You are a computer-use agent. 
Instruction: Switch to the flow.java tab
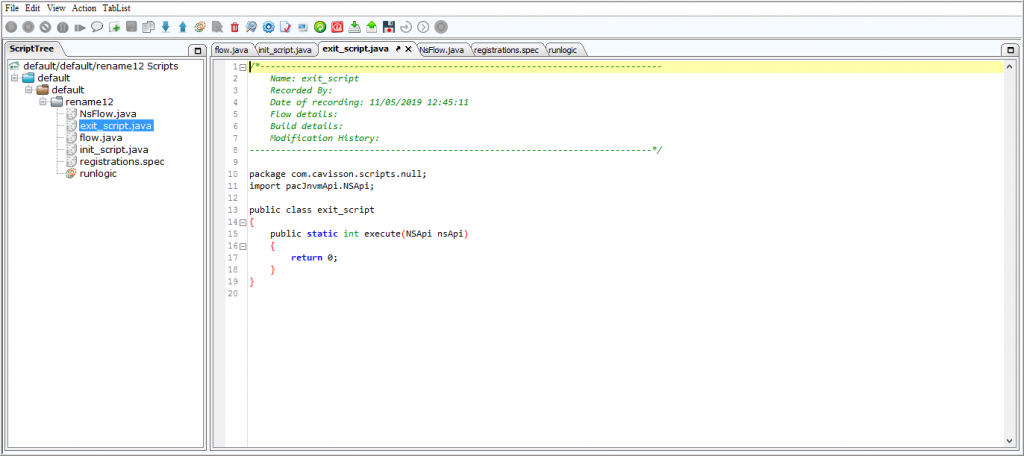tap(231, 50)
